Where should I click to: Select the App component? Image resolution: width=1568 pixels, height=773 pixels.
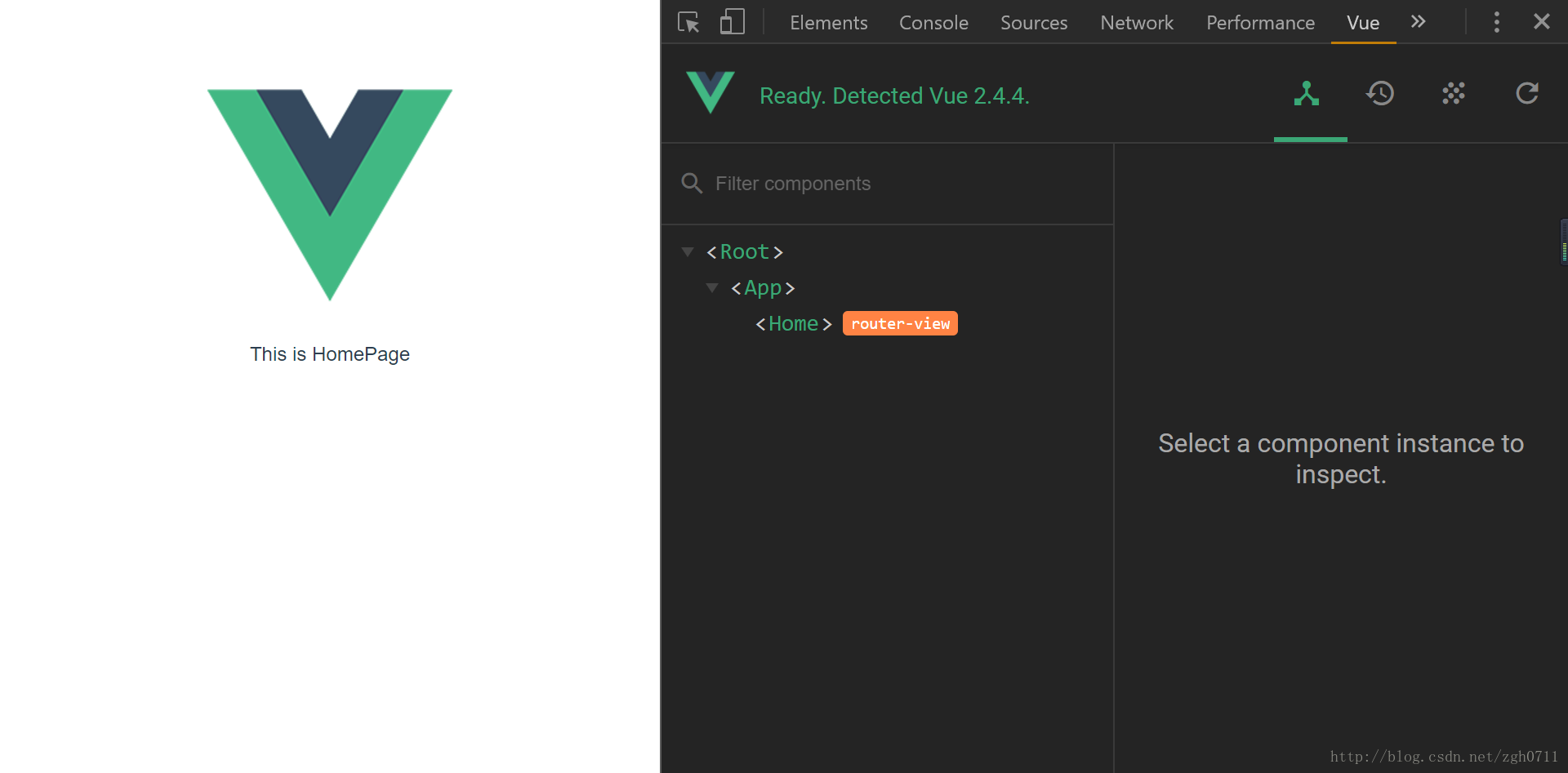[x=763, y=288]
